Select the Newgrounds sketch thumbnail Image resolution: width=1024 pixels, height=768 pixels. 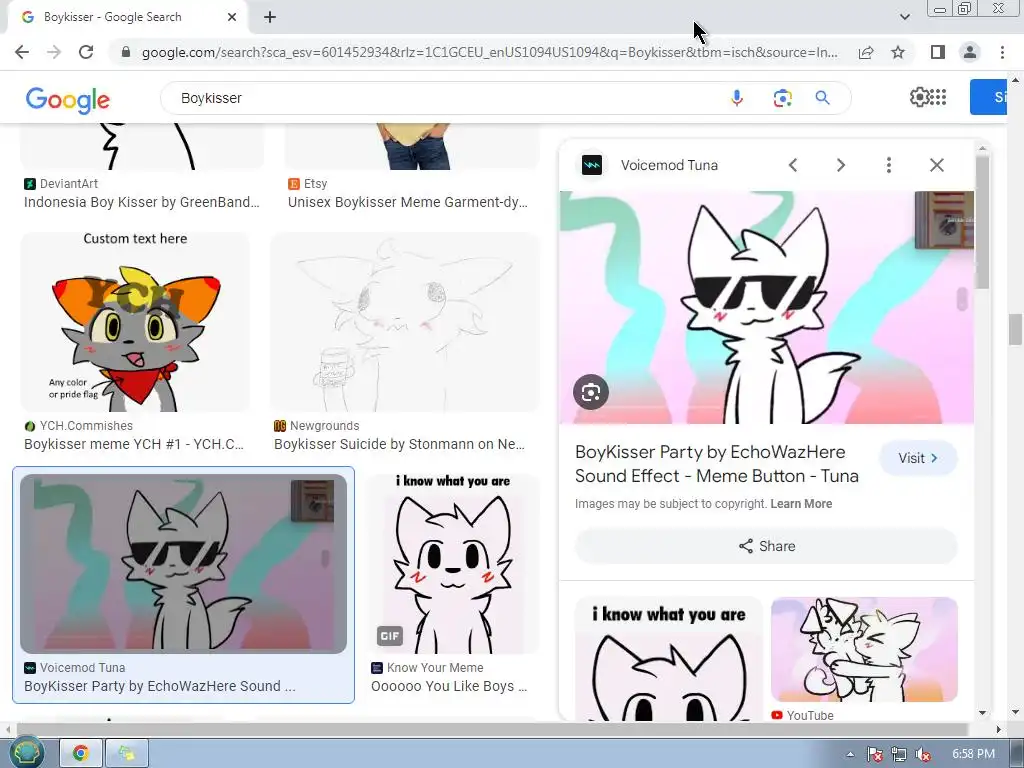[405, 322]
